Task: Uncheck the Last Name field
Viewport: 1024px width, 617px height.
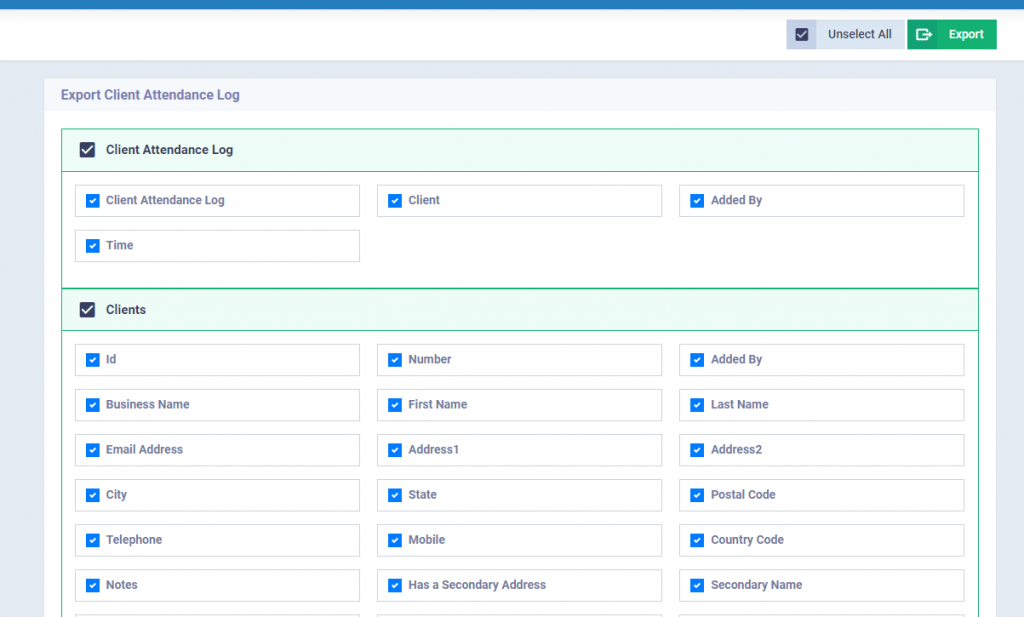Action: point(697,404)
